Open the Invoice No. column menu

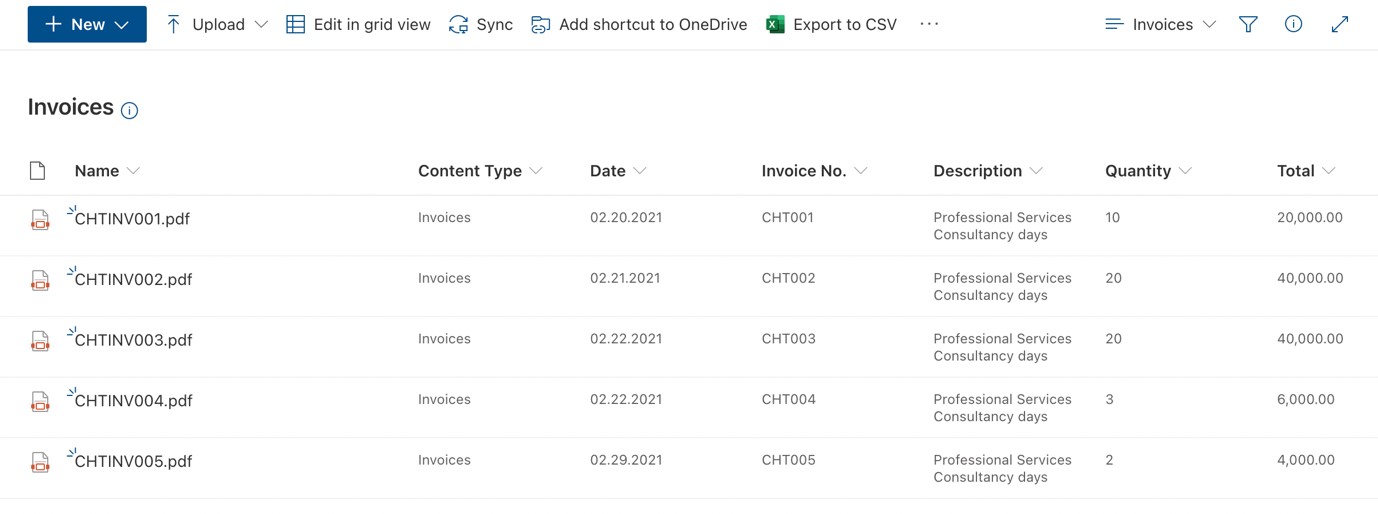(814, 171)
